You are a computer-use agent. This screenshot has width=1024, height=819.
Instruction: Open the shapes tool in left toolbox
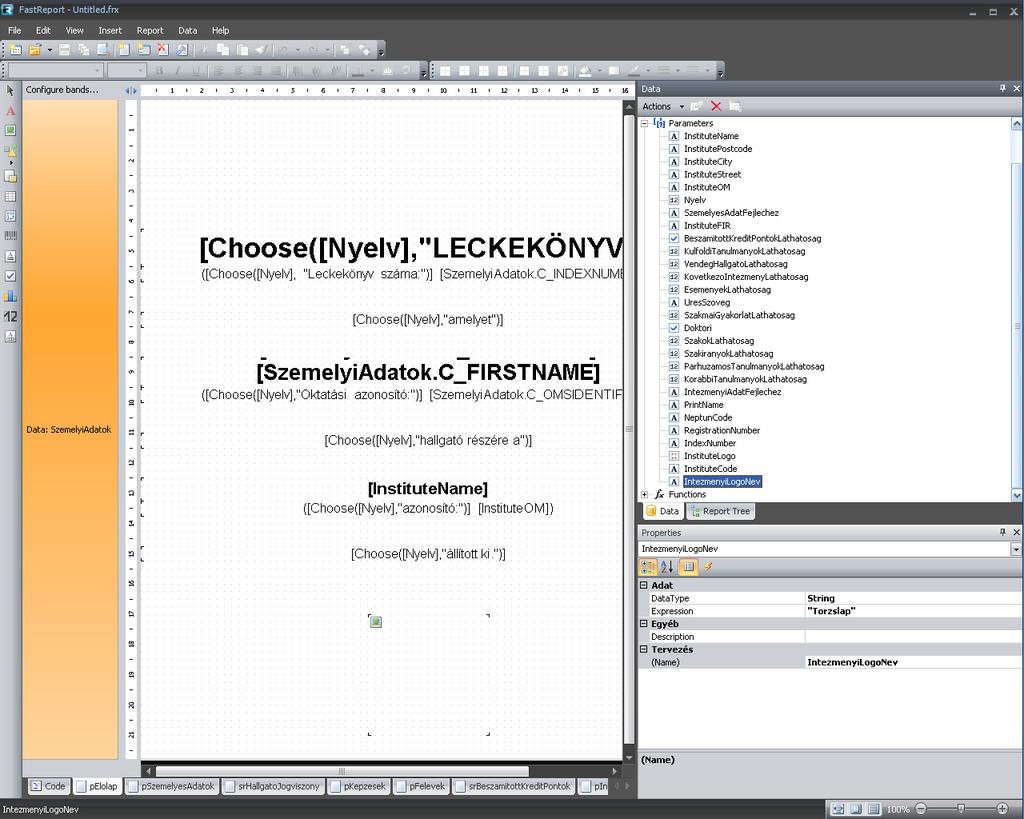[x=10, y=152]
